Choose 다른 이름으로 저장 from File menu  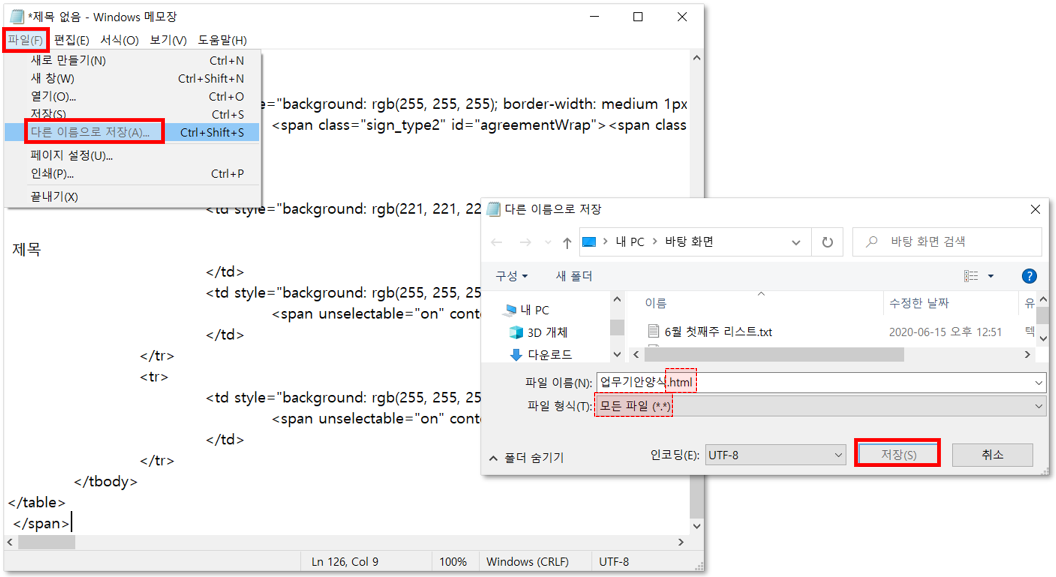point(90,132)
